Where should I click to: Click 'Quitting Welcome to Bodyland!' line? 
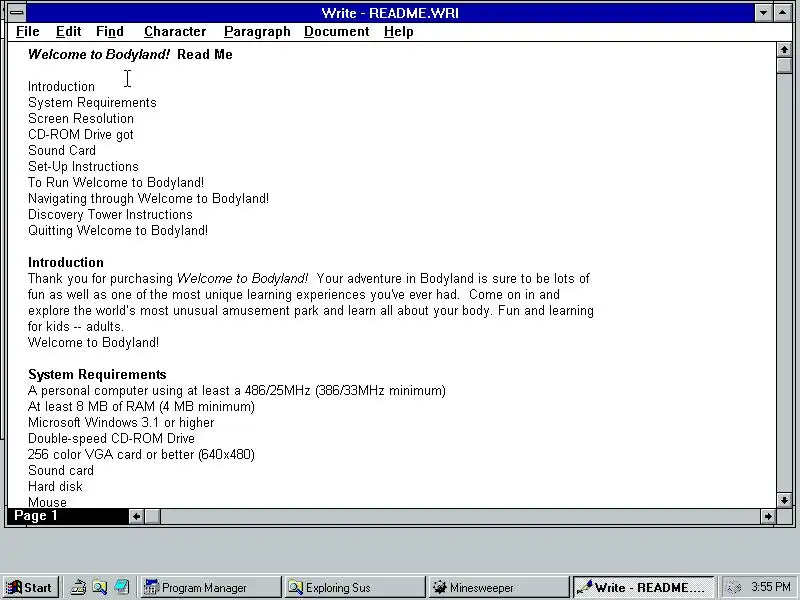(x=118, y=231)
